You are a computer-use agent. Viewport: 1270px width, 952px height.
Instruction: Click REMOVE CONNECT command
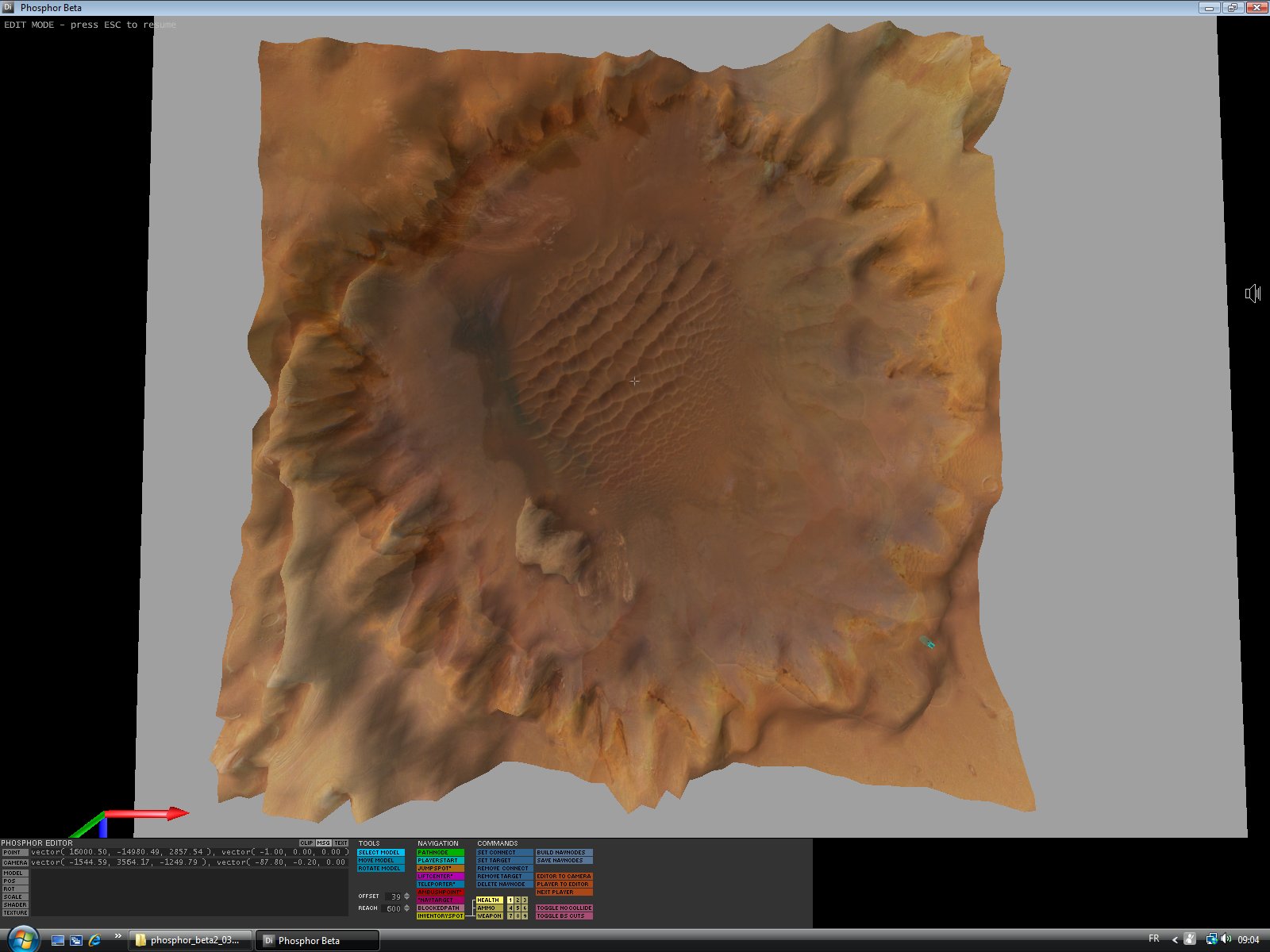[505, 868]
